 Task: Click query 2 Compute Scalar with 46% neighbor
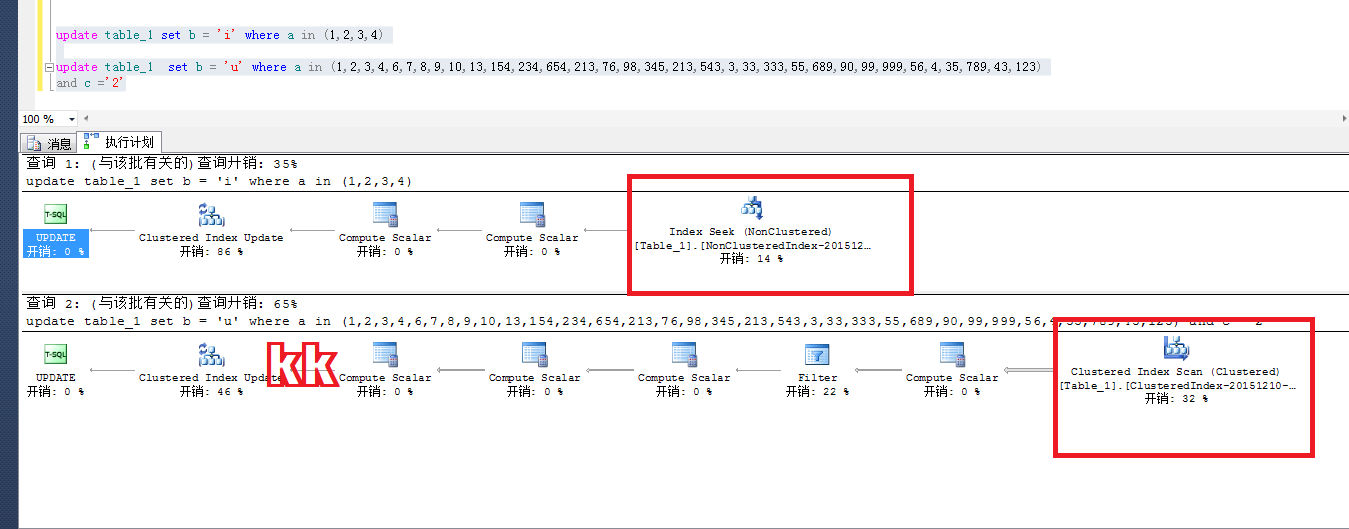[385, 369]
